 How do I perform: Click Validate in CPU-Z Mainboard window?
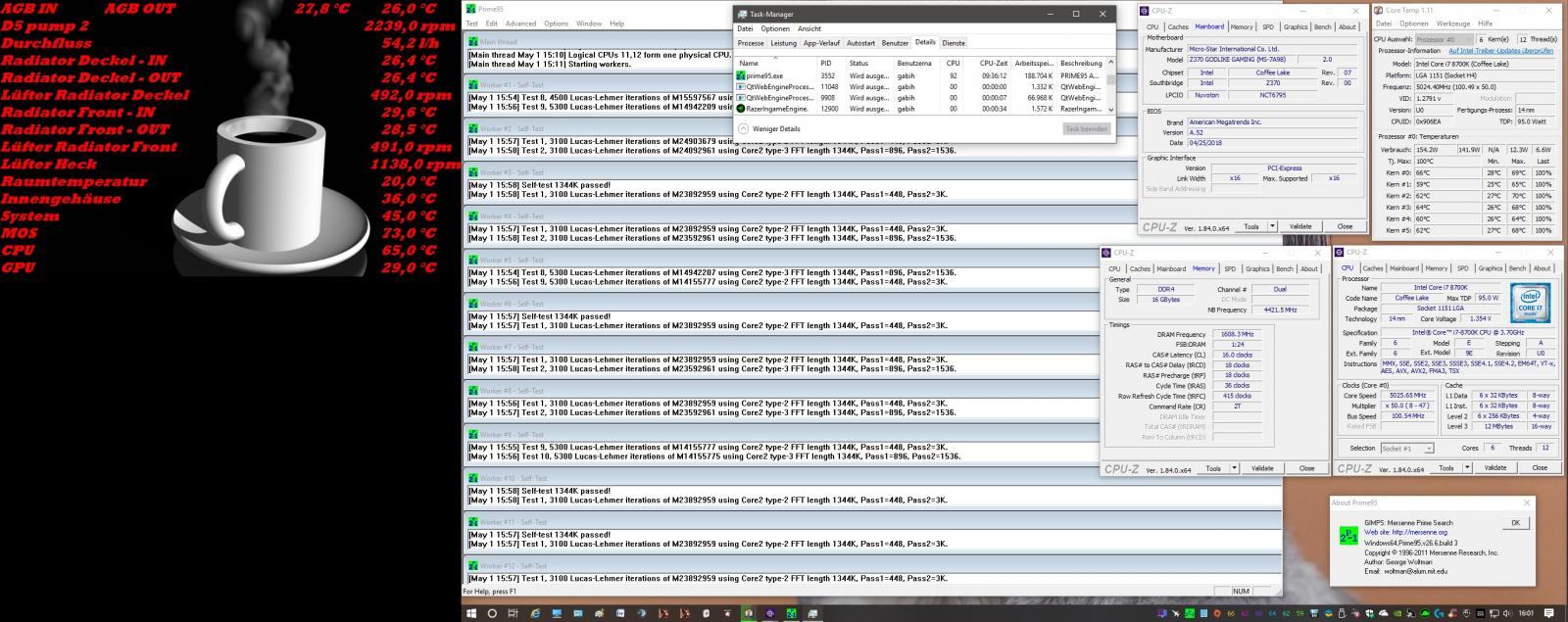coord(1300,226)
